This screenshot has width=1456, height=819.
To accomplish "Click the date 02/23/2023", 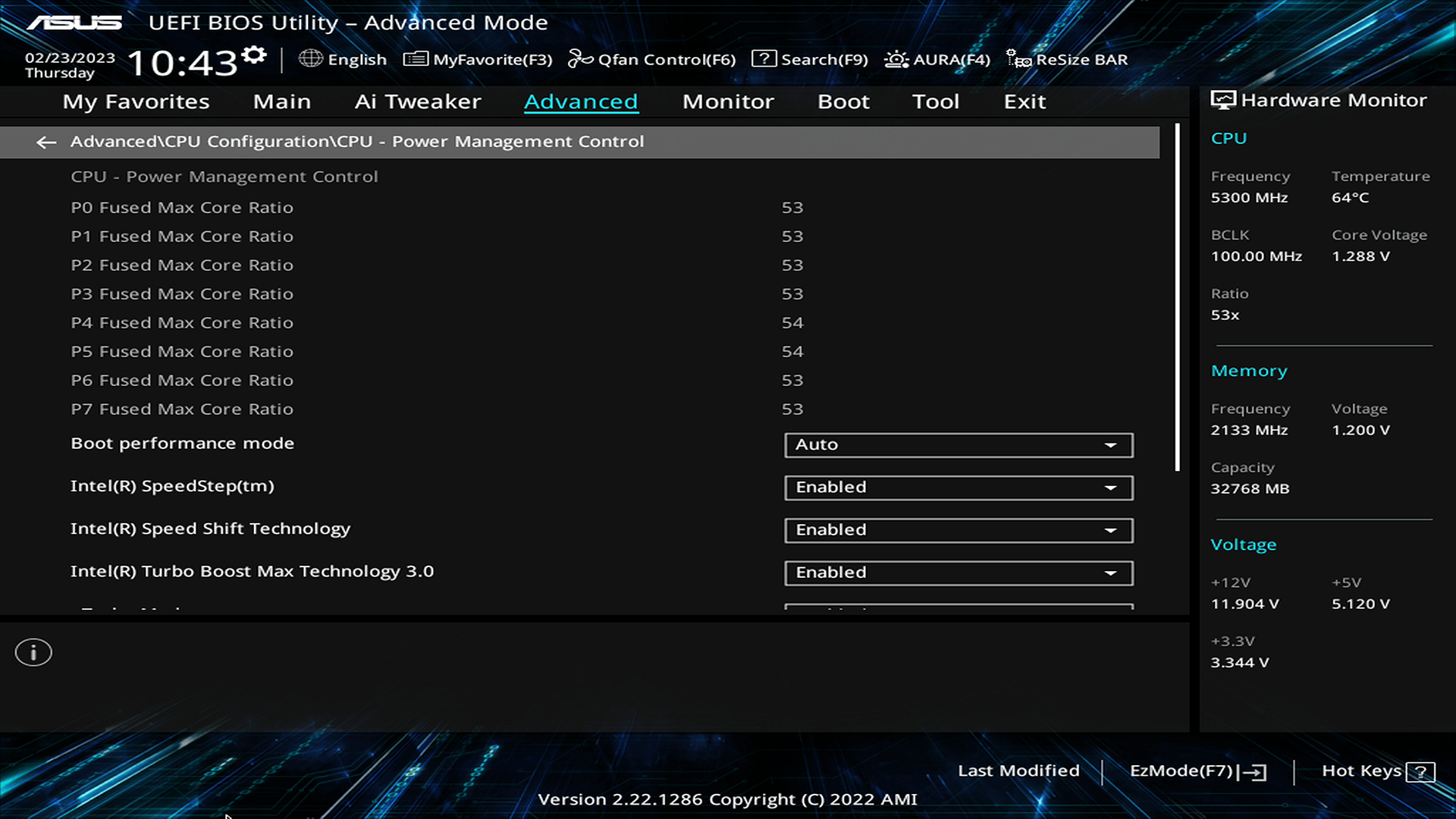I will click(70, 58).
